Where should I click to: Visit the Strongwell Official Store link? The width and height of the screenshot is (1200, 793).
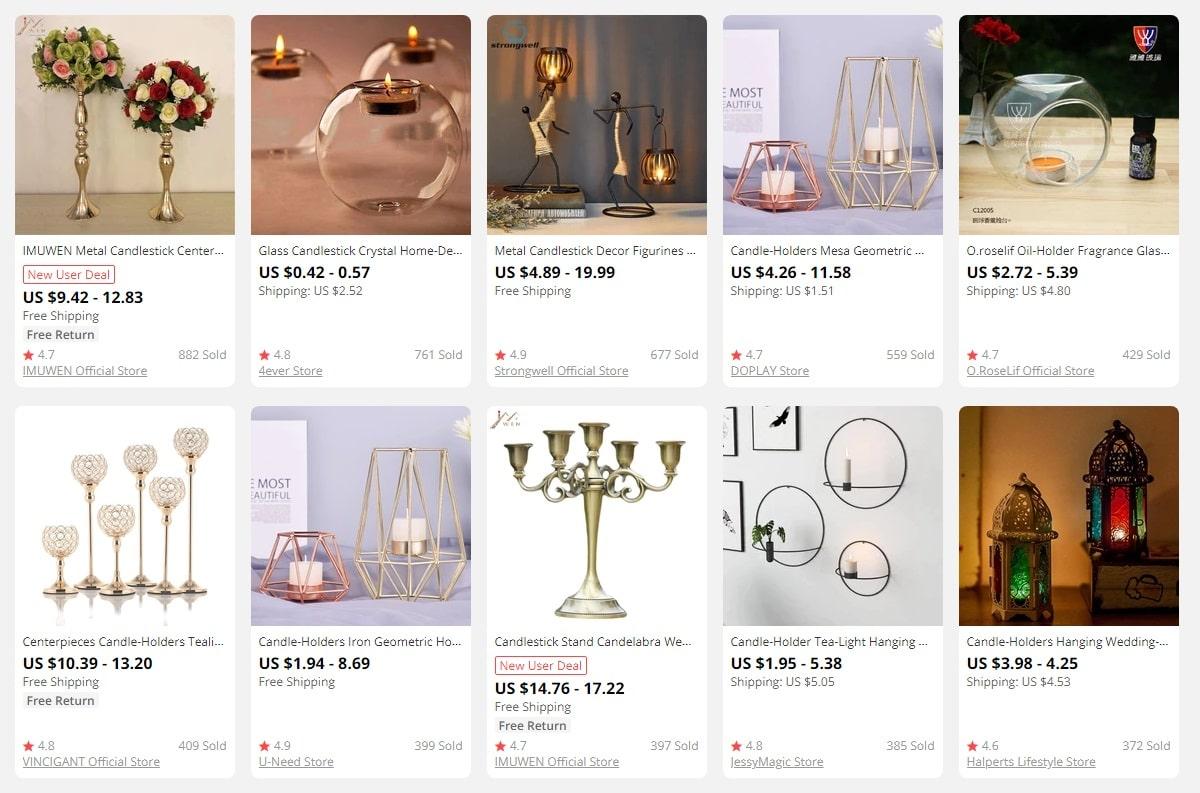click(561, 371)
